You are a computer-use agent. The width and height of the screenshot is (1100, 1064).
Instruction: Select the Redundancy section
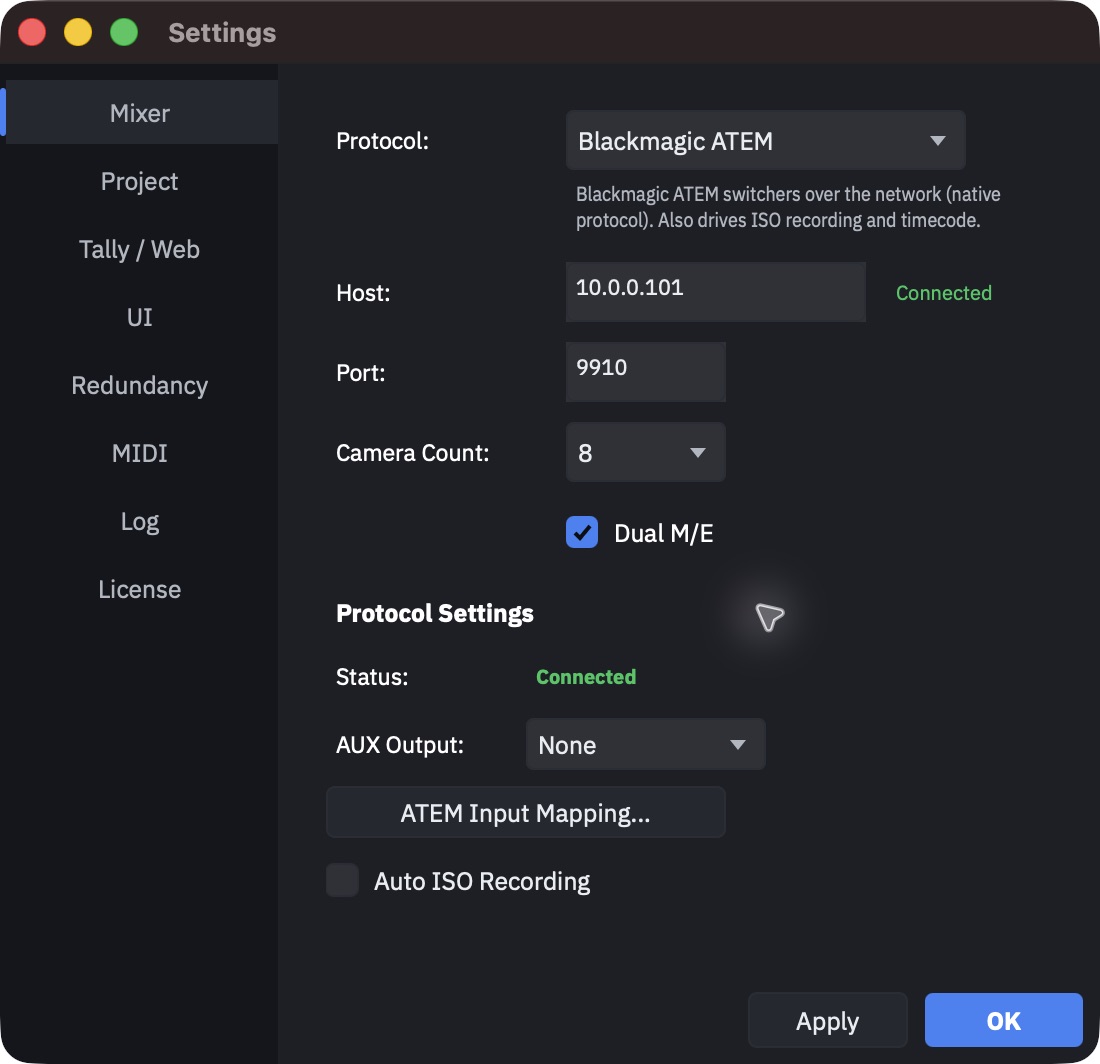coord(140,385)
